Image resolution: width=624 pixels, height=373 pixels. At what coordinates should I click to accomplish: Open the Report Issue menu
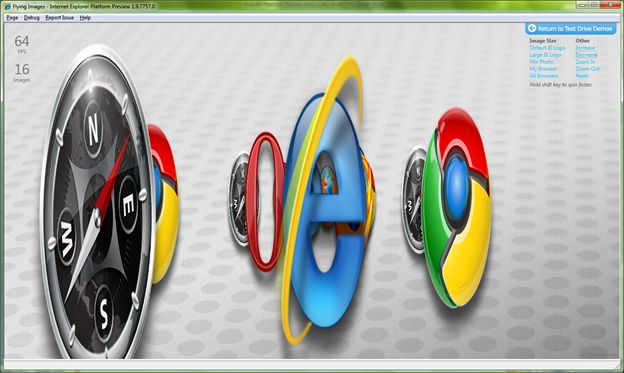[x=60, y=18]
